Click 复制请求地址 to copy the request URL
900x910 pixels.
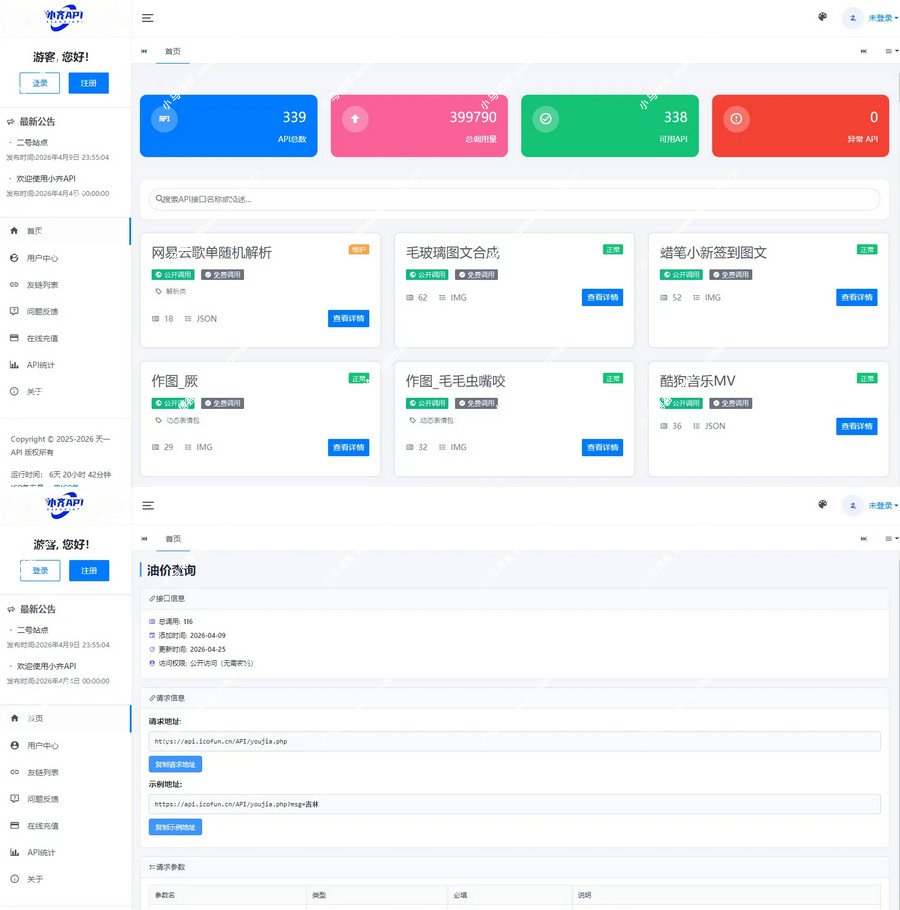click(x=176, y=764)
